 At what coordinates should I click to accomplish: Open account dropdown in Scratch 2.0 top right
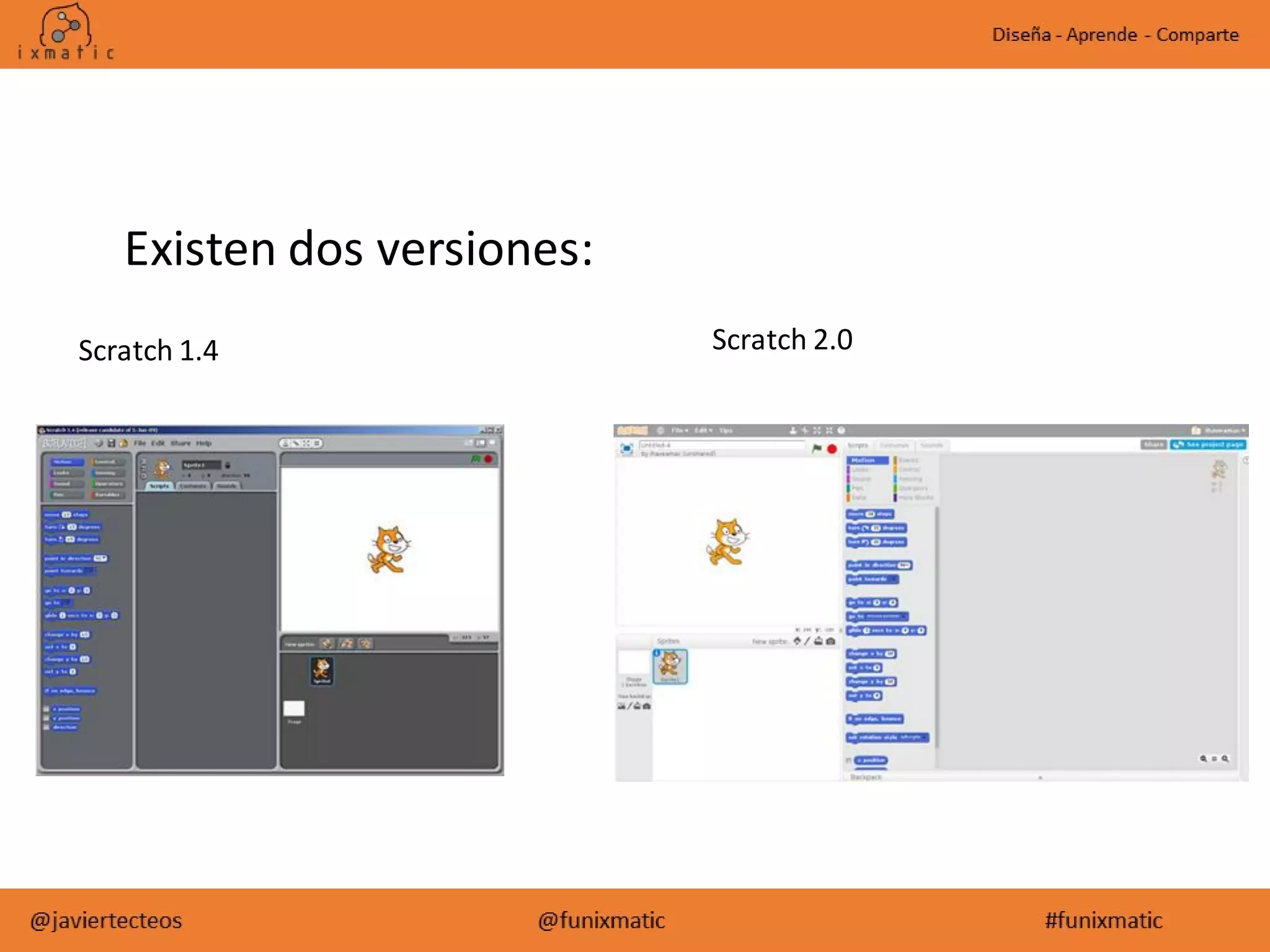1219,430
